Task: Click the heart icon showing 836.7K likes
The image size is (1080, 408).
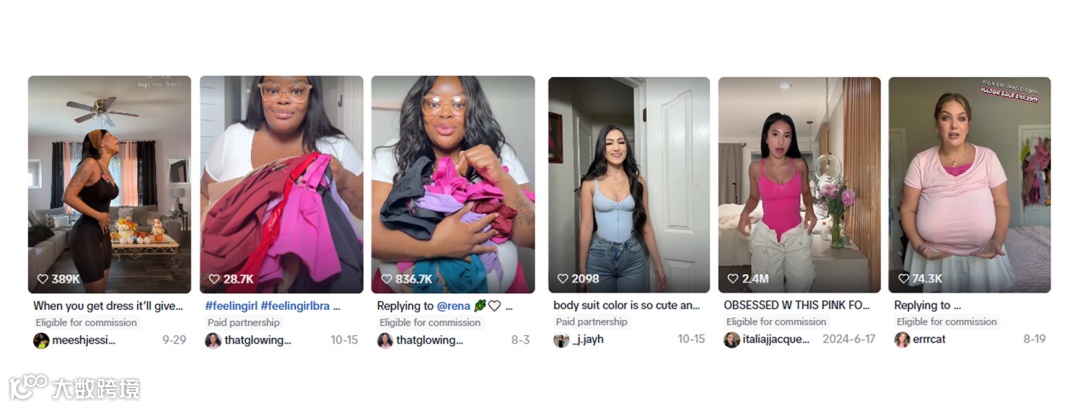Action: point(386,279)
